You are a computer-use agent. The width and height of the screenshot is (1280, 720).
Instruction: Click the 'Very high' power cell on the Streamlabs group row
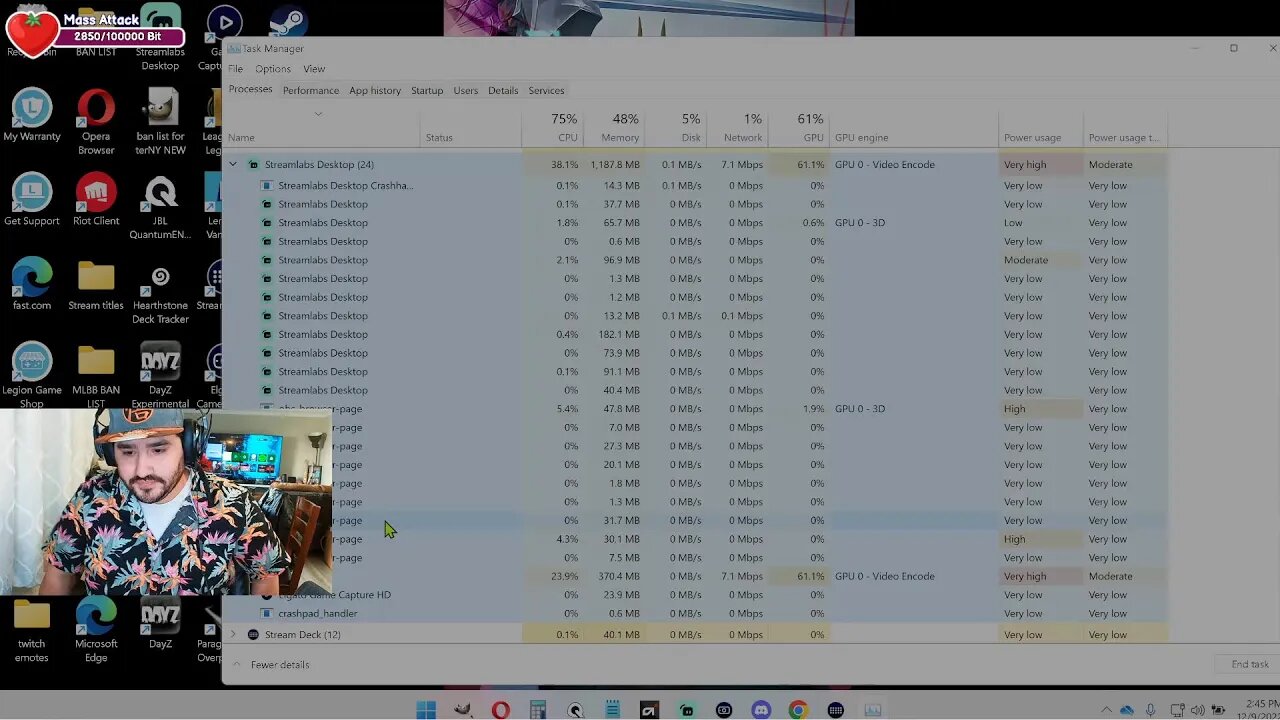[1041, 164]
